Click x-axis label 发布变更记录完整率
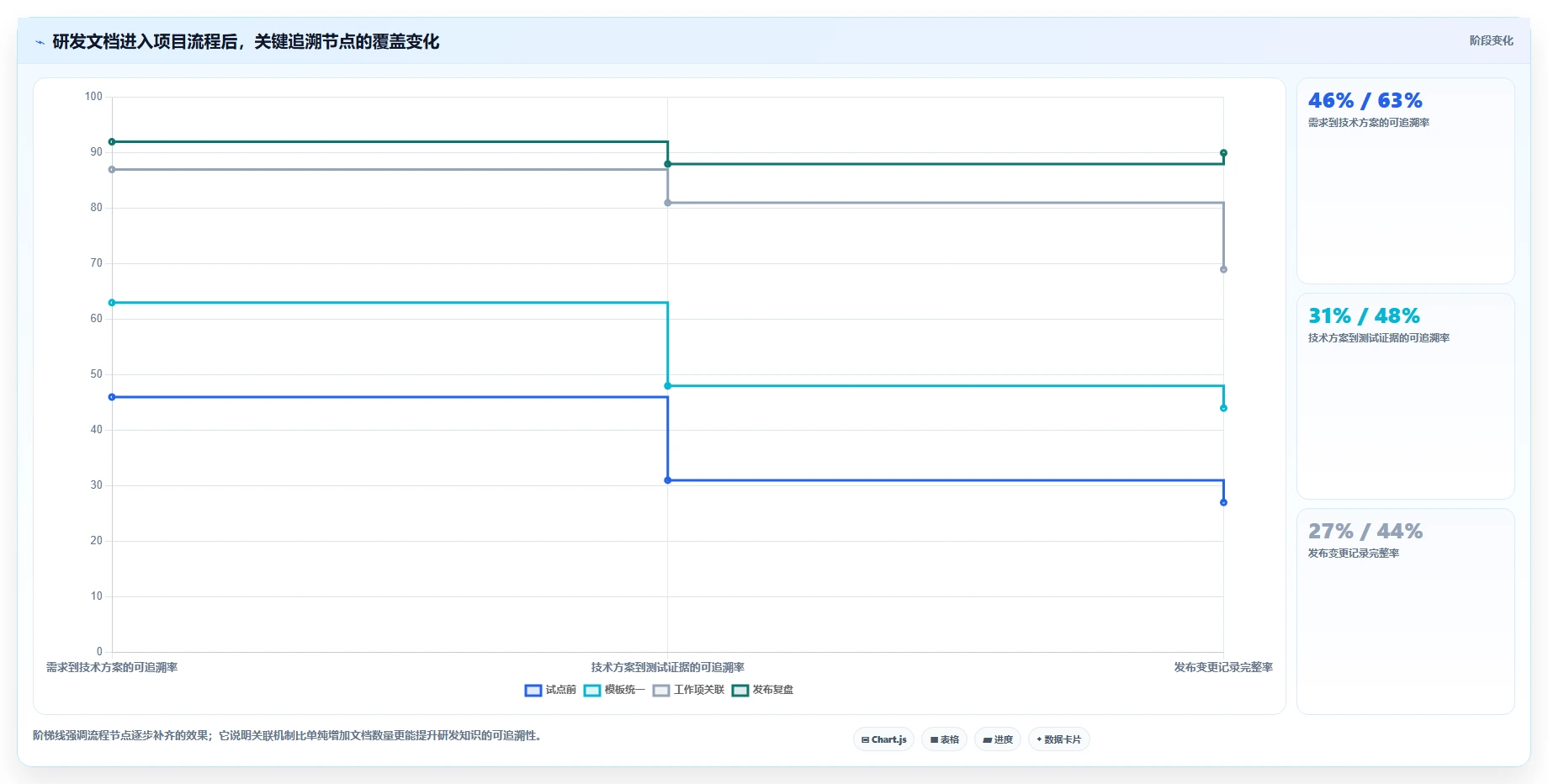The height and width of the screenshot is (784, 1548). [x=1223, y=667]
